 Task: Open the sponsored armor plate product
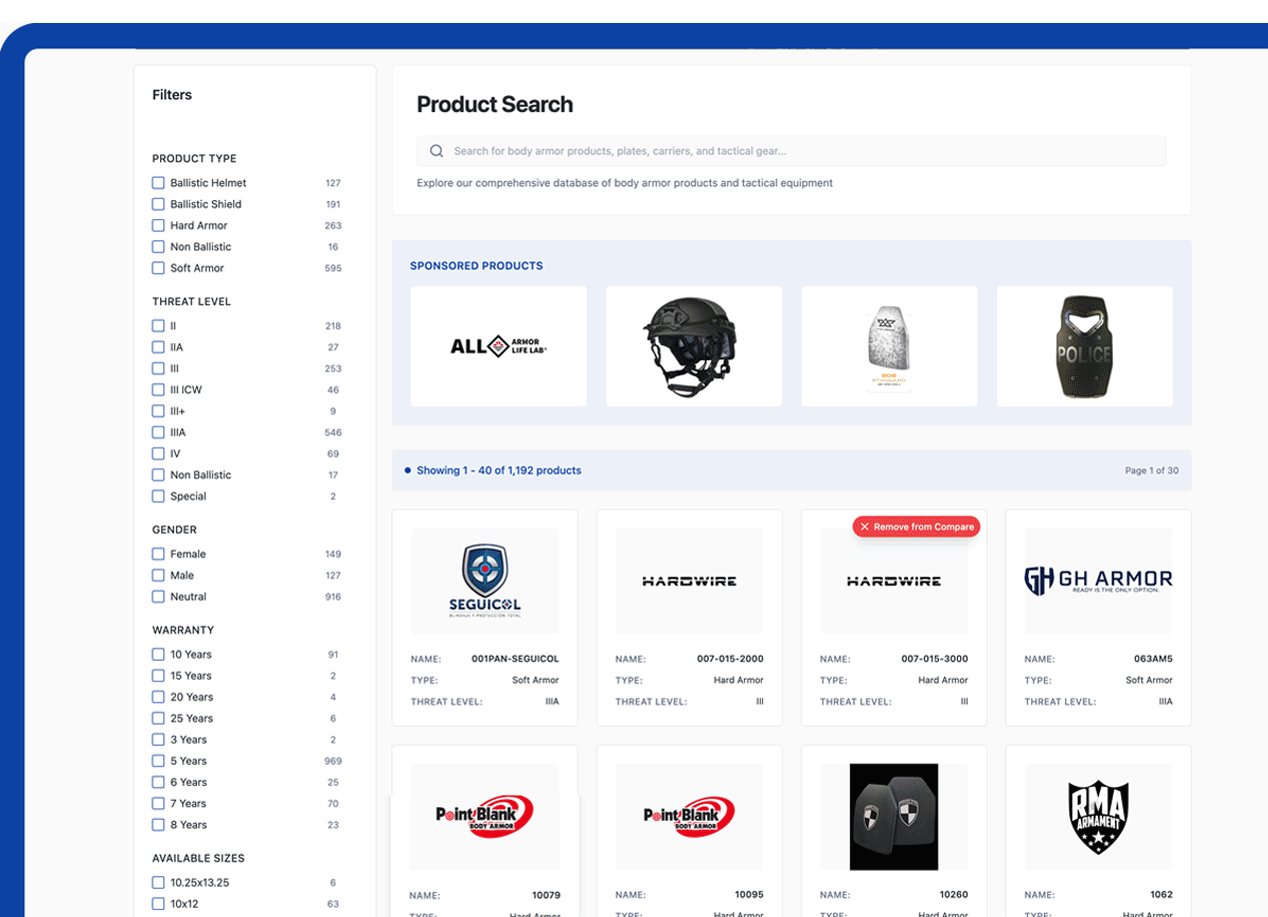click(x=889, y=347)
